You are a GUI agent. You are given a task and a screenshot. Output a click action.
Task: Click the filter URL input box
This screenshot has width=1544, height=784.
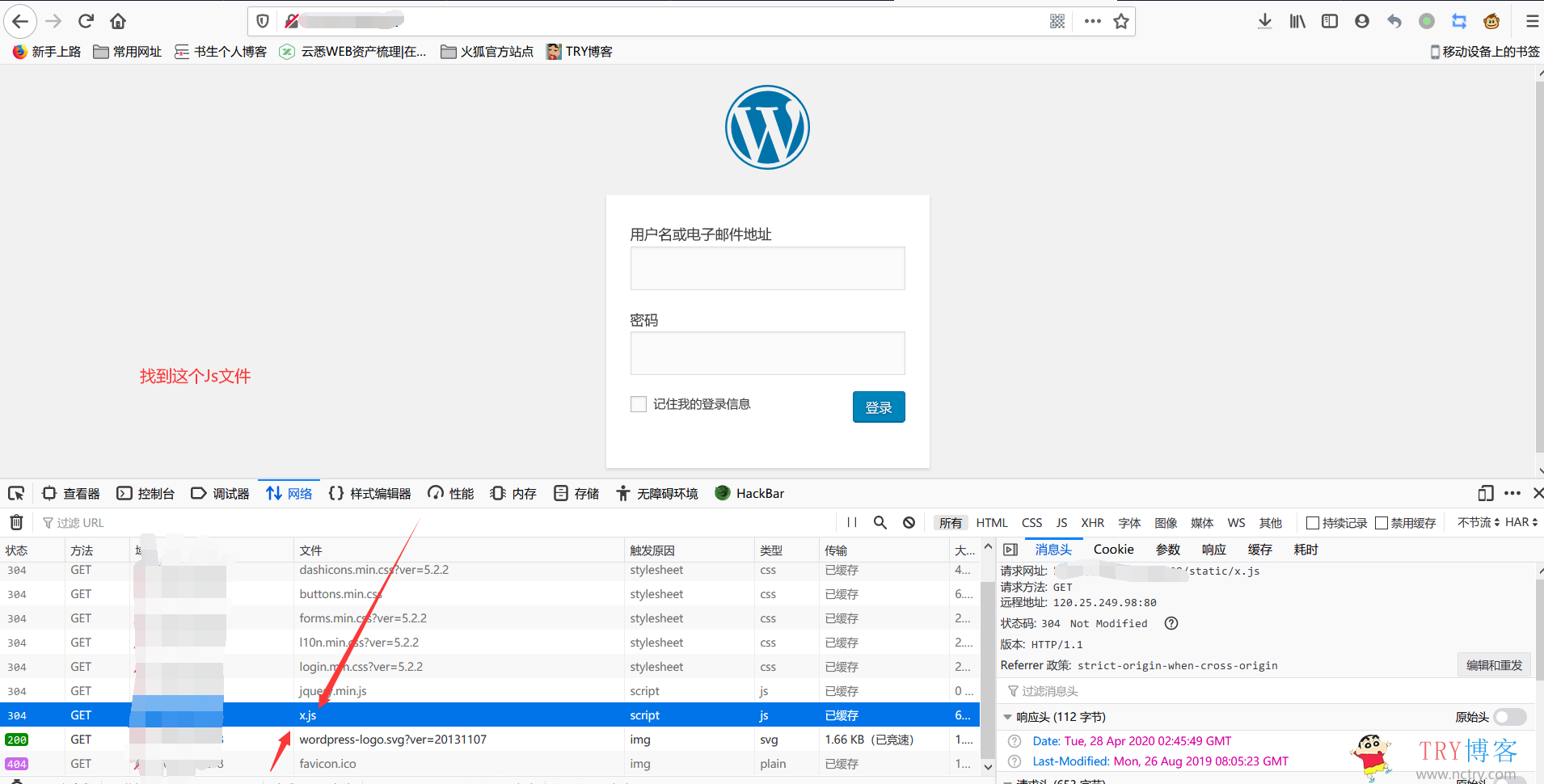[x=437, y=523]
